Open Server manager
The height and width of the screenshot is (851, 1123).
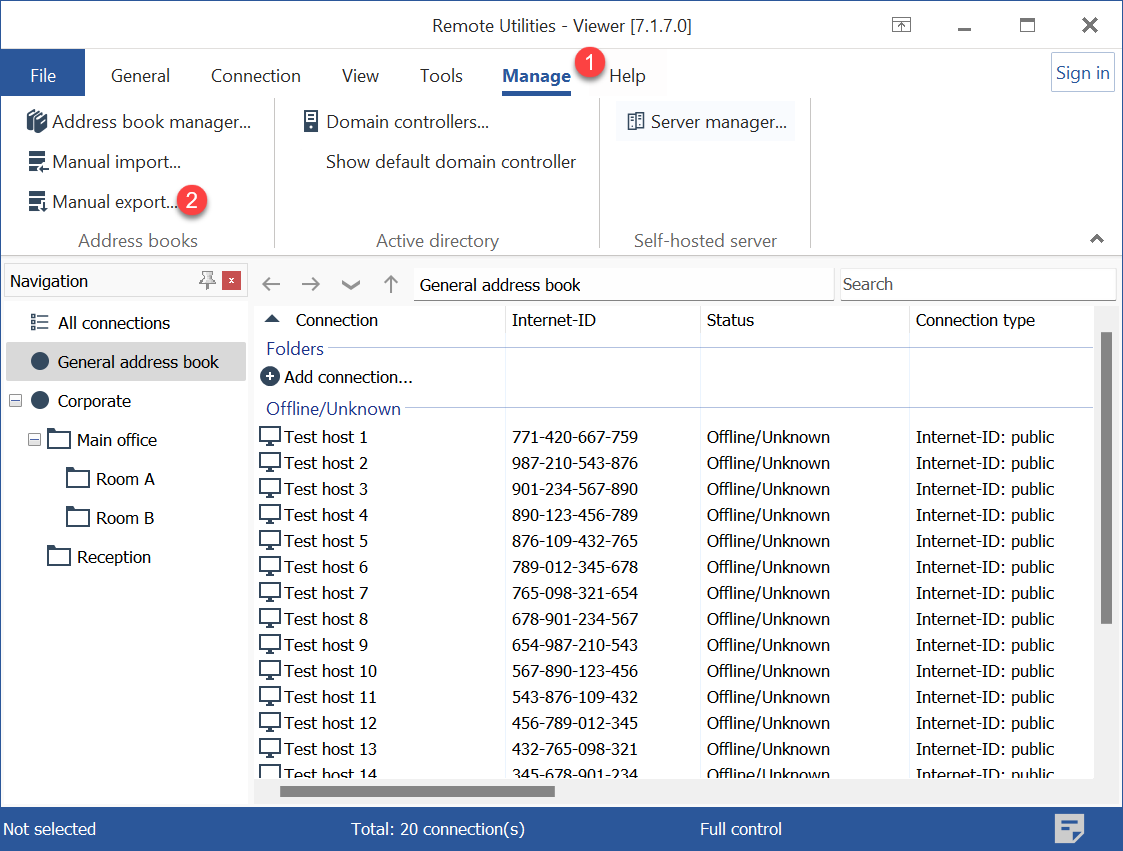(x=706, y=122)
